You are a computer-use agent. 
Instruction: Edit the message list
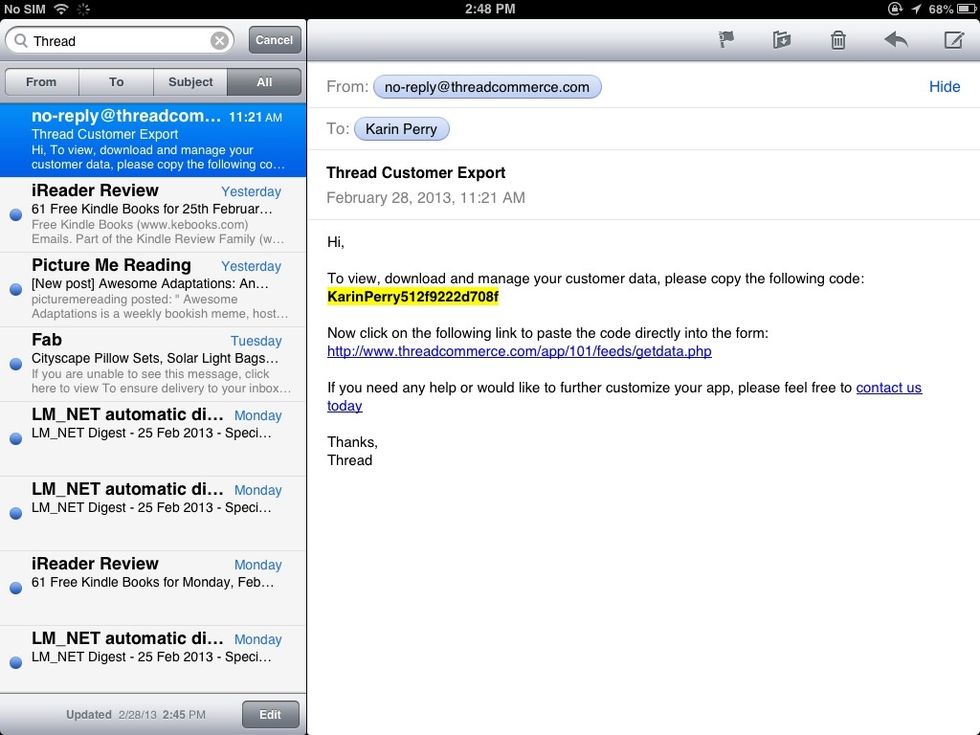pyautogui.click(x=270, y=714)
